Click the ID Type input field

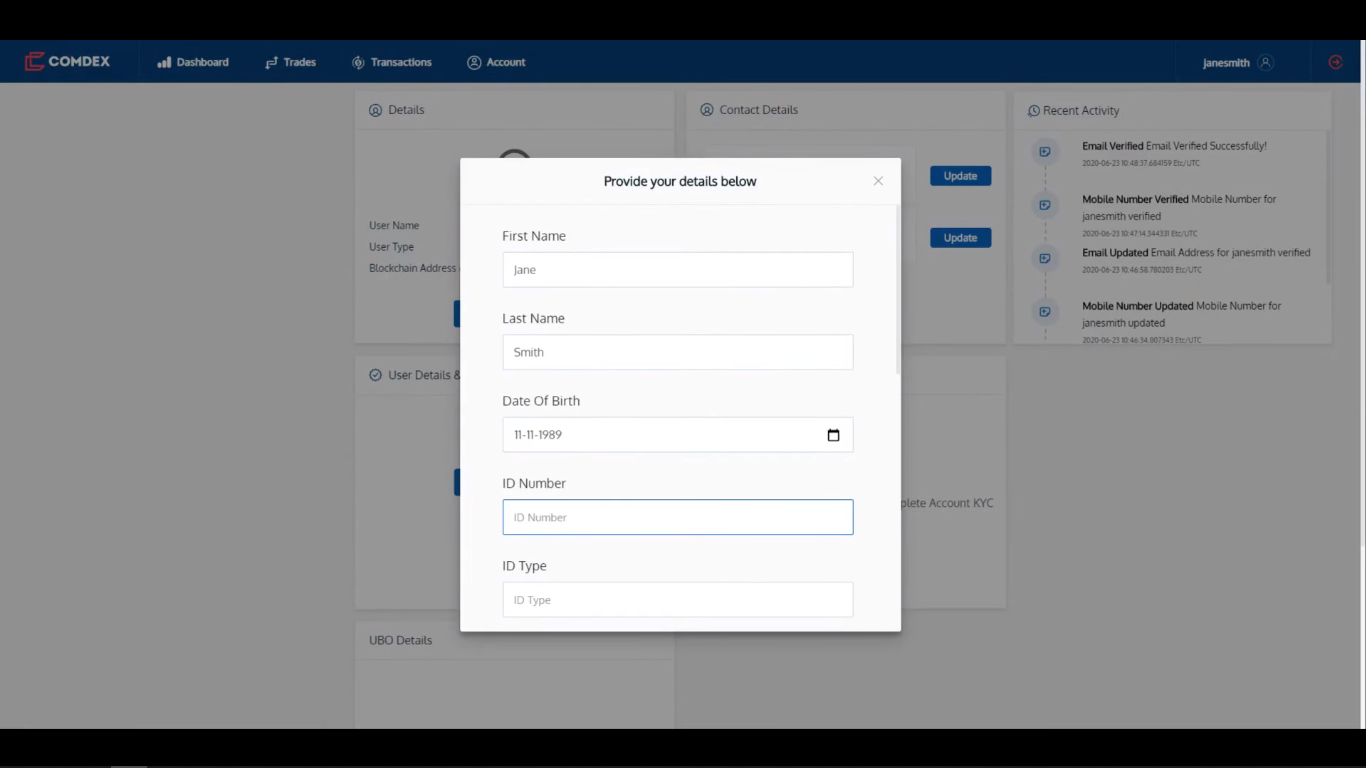click(x=678, y=600)
